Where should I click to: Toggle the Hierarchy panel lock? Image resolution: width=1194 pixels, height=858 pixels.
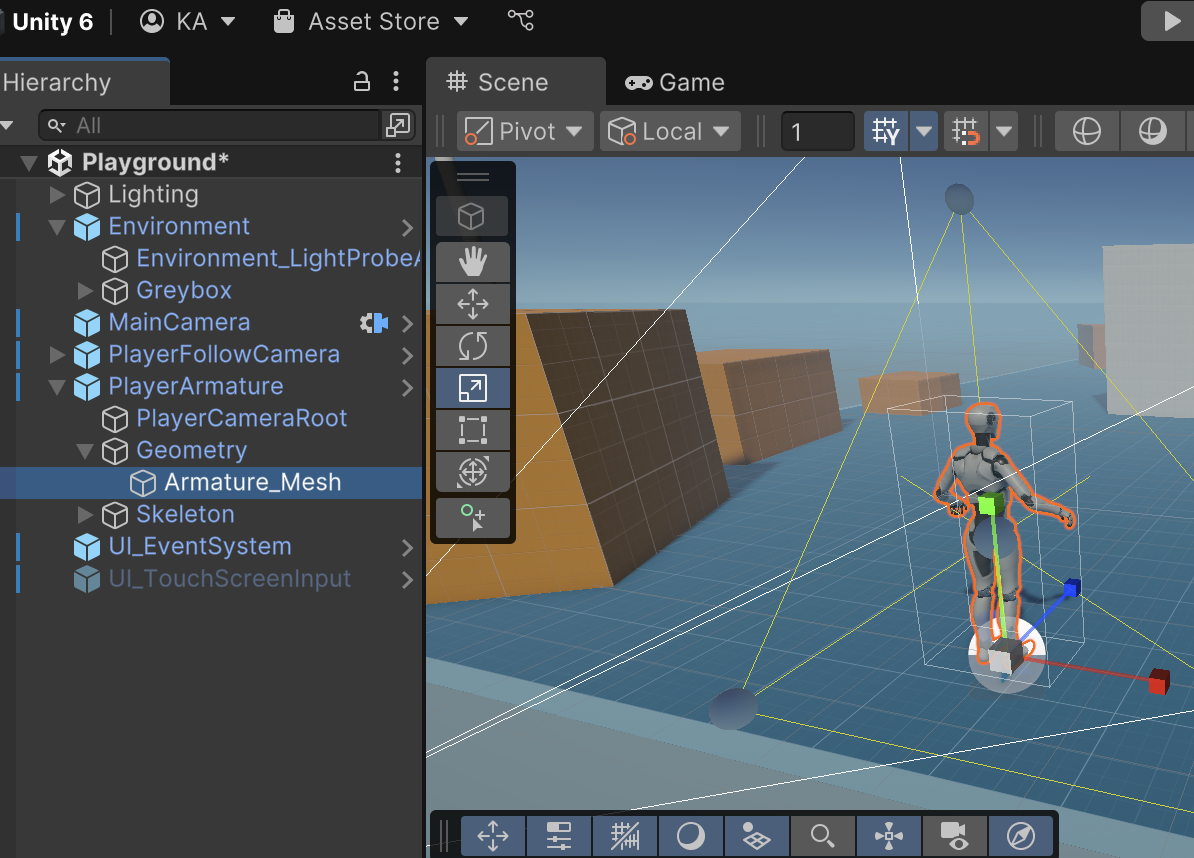(x=363, y=82)
